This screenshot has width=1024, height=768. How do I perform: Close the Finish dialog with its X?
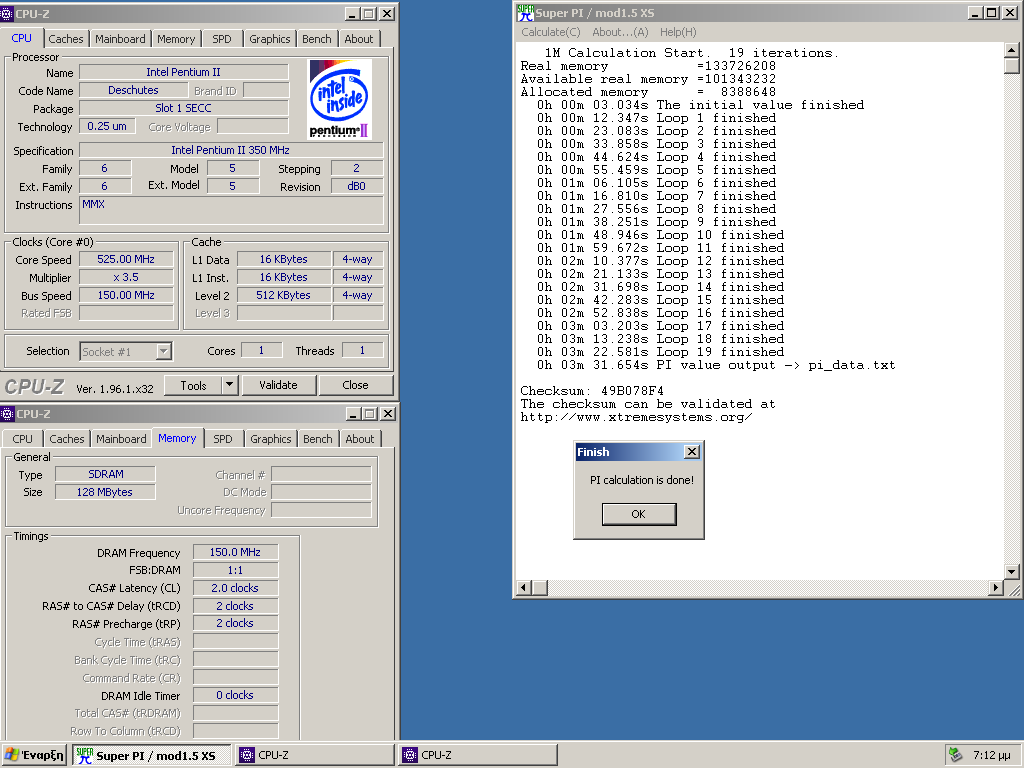pos(692,452)
